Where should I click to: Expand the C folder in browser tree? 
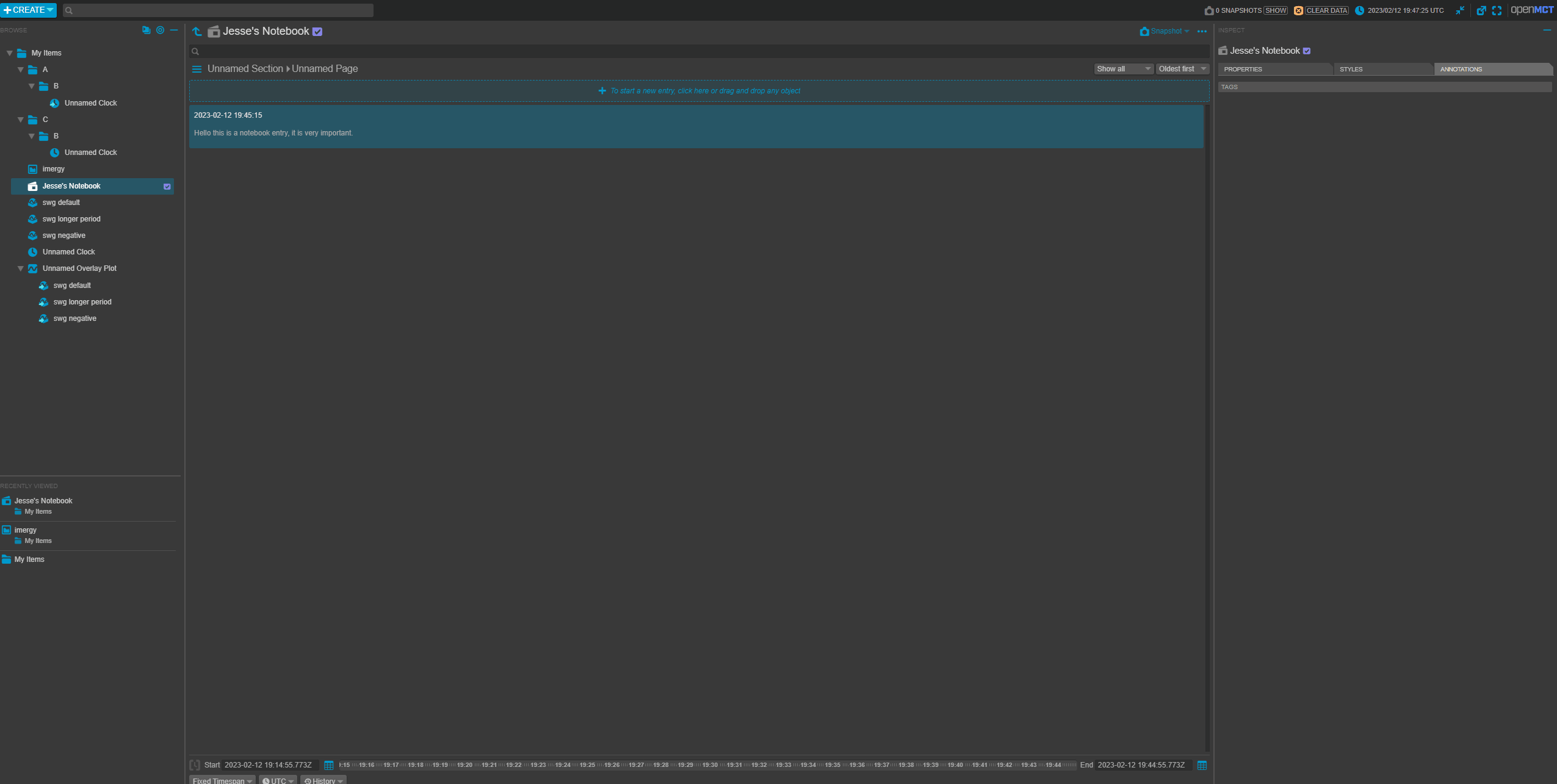[21, 120]
